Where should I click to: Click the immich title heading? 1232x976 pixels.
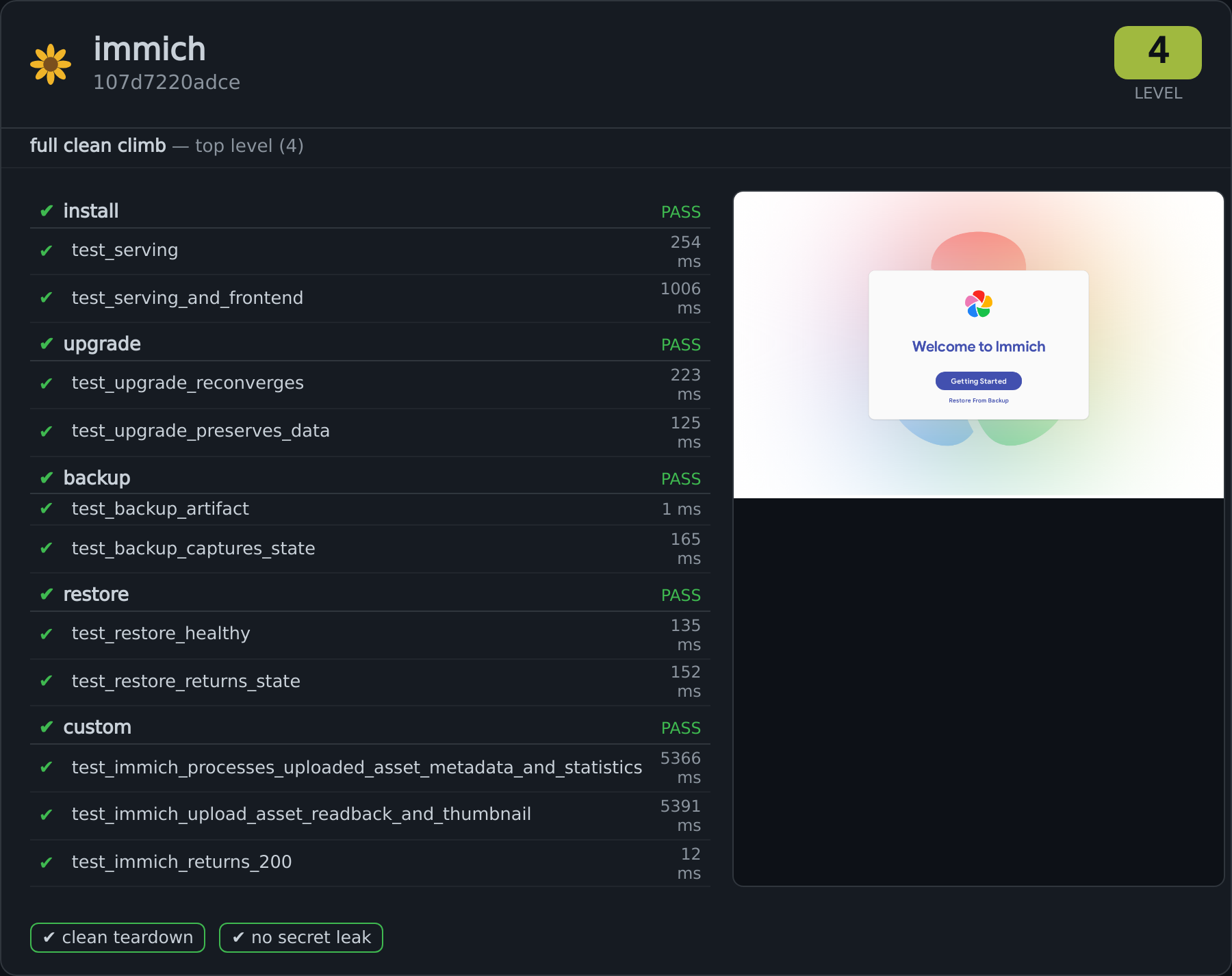point(149,49)
